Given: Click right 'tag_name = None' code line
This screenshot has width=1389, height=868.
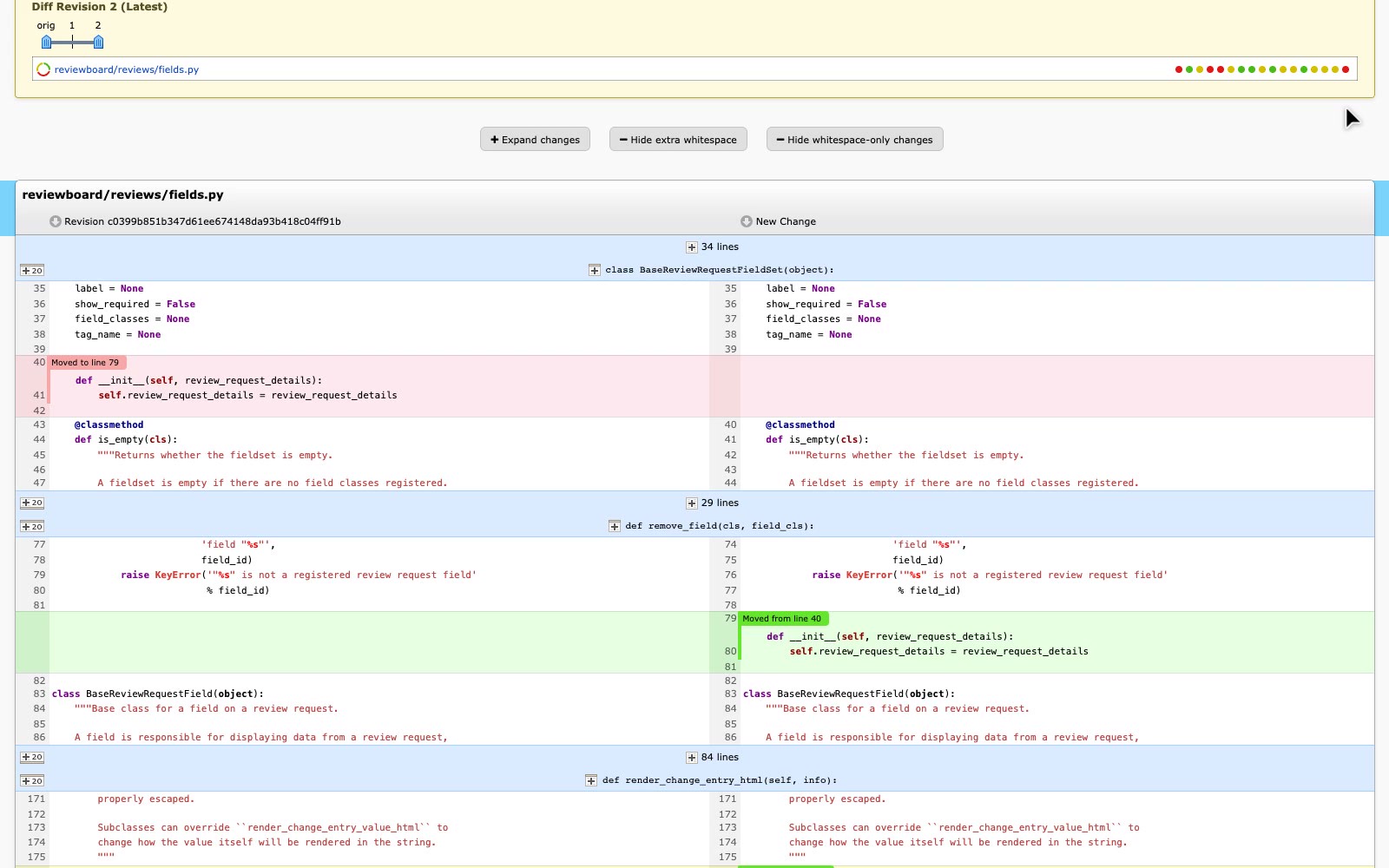Looking at the screenshot, I should (809, 334).
